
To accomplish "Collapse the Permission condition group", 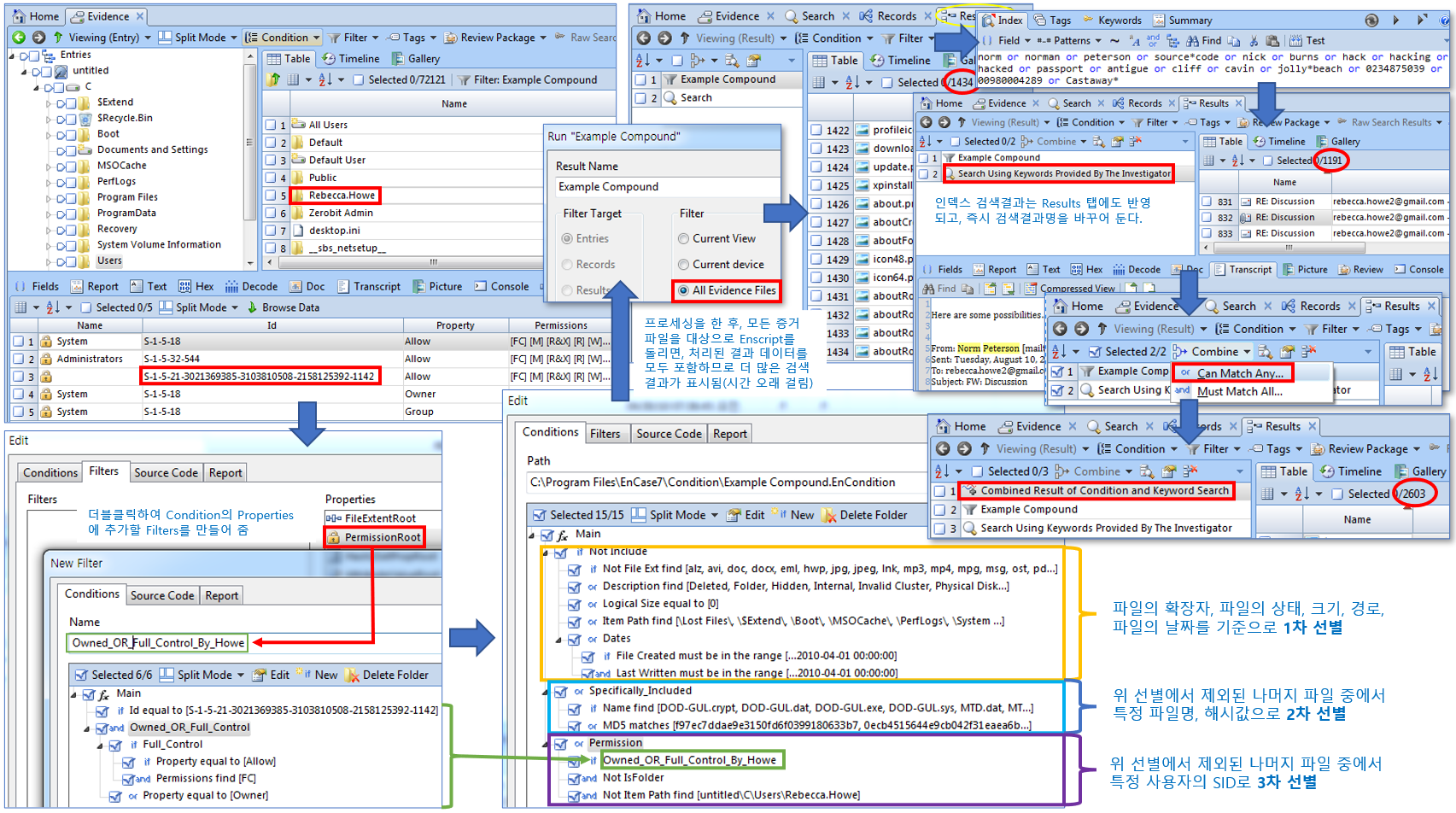I will 545,744.
